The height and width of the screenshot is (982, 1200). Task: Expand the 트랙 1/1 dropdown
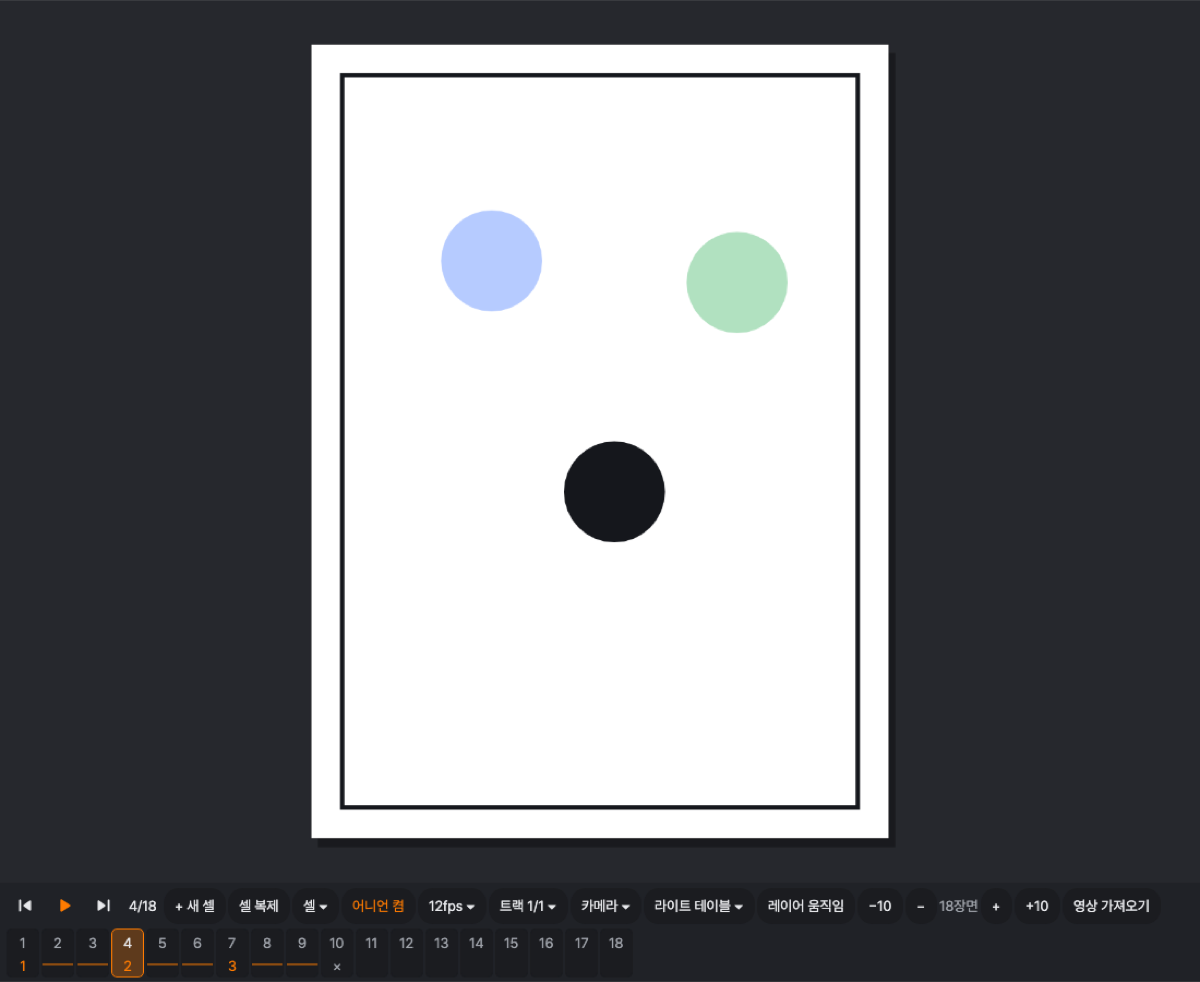tap(528, 906)
